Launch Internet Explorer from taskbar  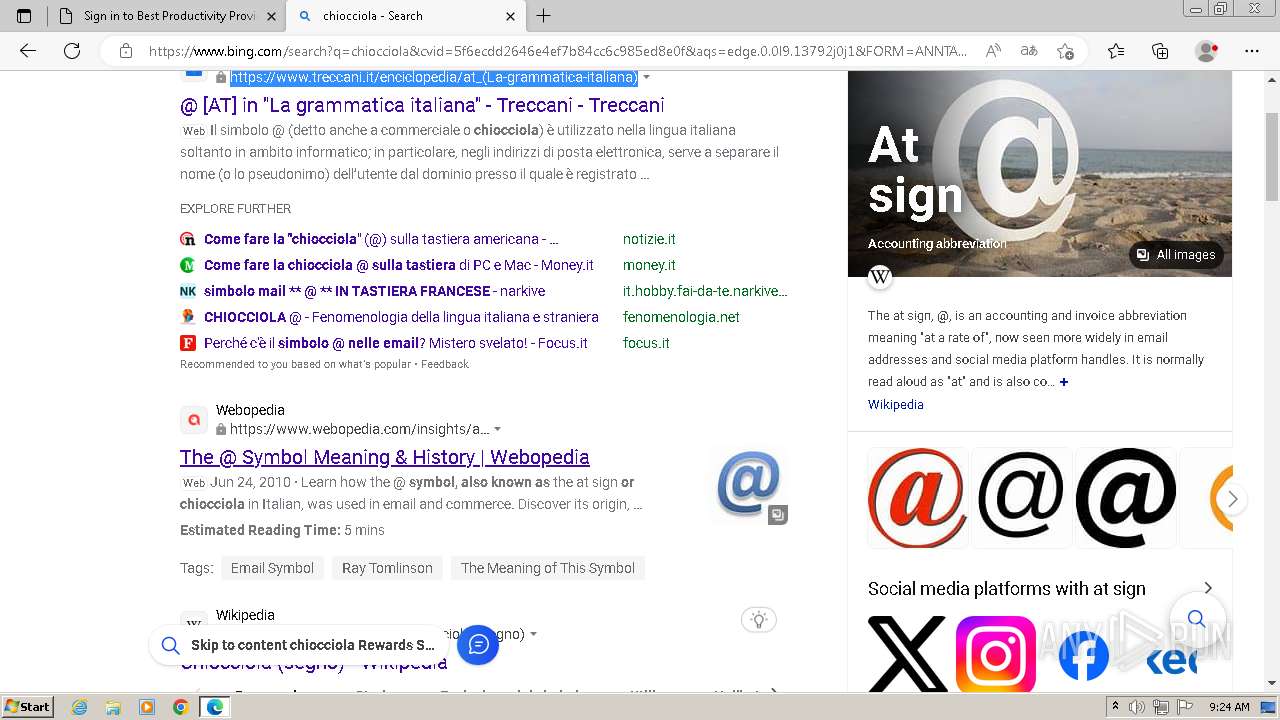pyautogui.click(x=80, y=707)
